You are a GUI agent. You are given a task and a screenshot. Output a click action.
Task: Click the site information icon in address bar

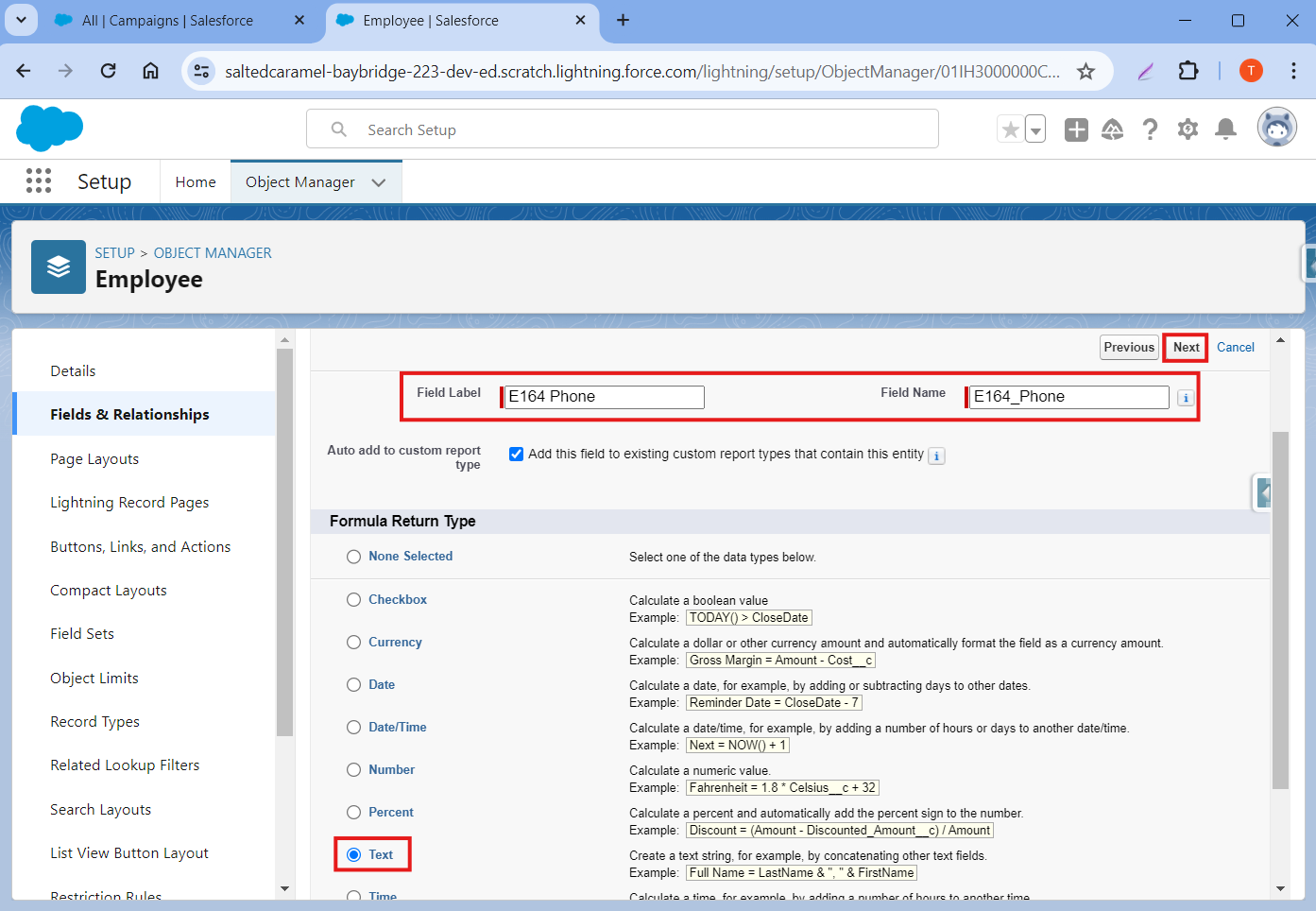(200, 71)
